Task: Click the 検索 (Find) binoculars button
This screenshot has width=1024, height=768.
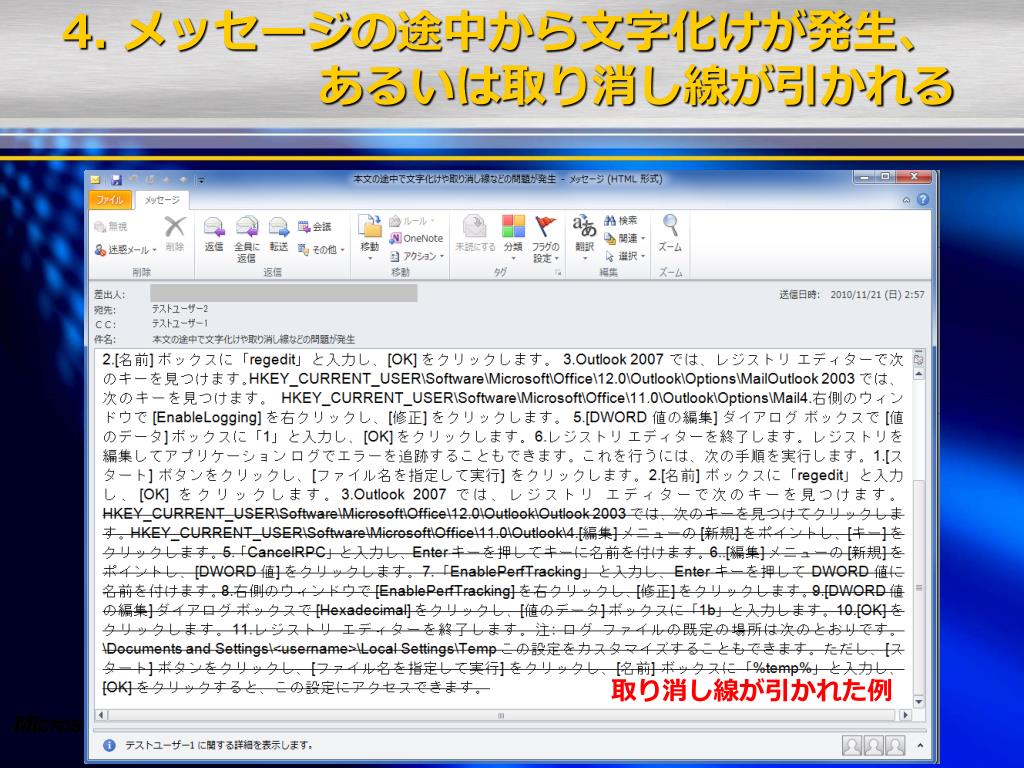Action: click(x=620, y=221)
